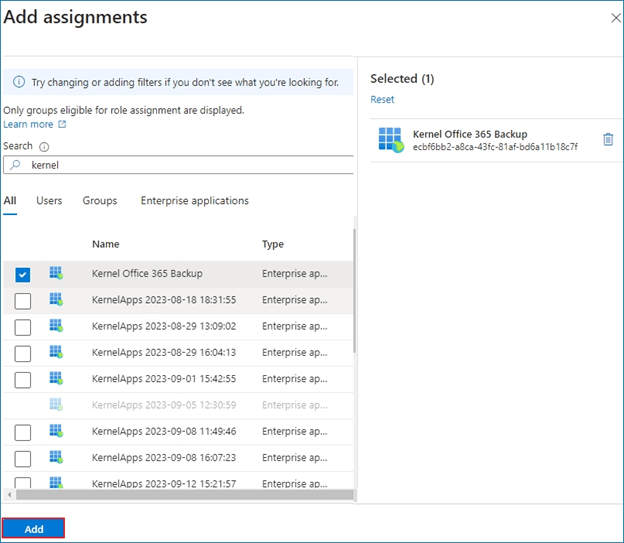Uncheck the Kernel Office 365 Backup checkbox
Viewport: 624px width, 543px height.
point(23,274)
